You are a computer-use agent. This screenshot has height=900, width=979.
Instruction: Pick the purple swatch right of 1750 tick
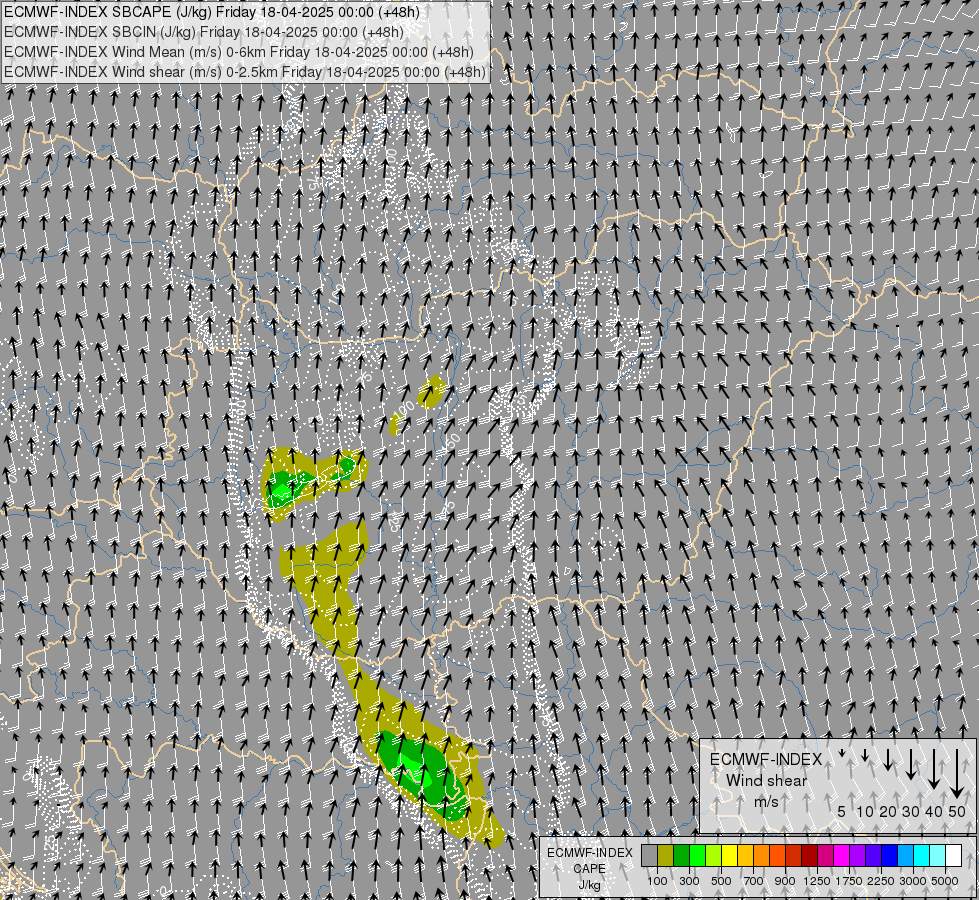[858, 855]
